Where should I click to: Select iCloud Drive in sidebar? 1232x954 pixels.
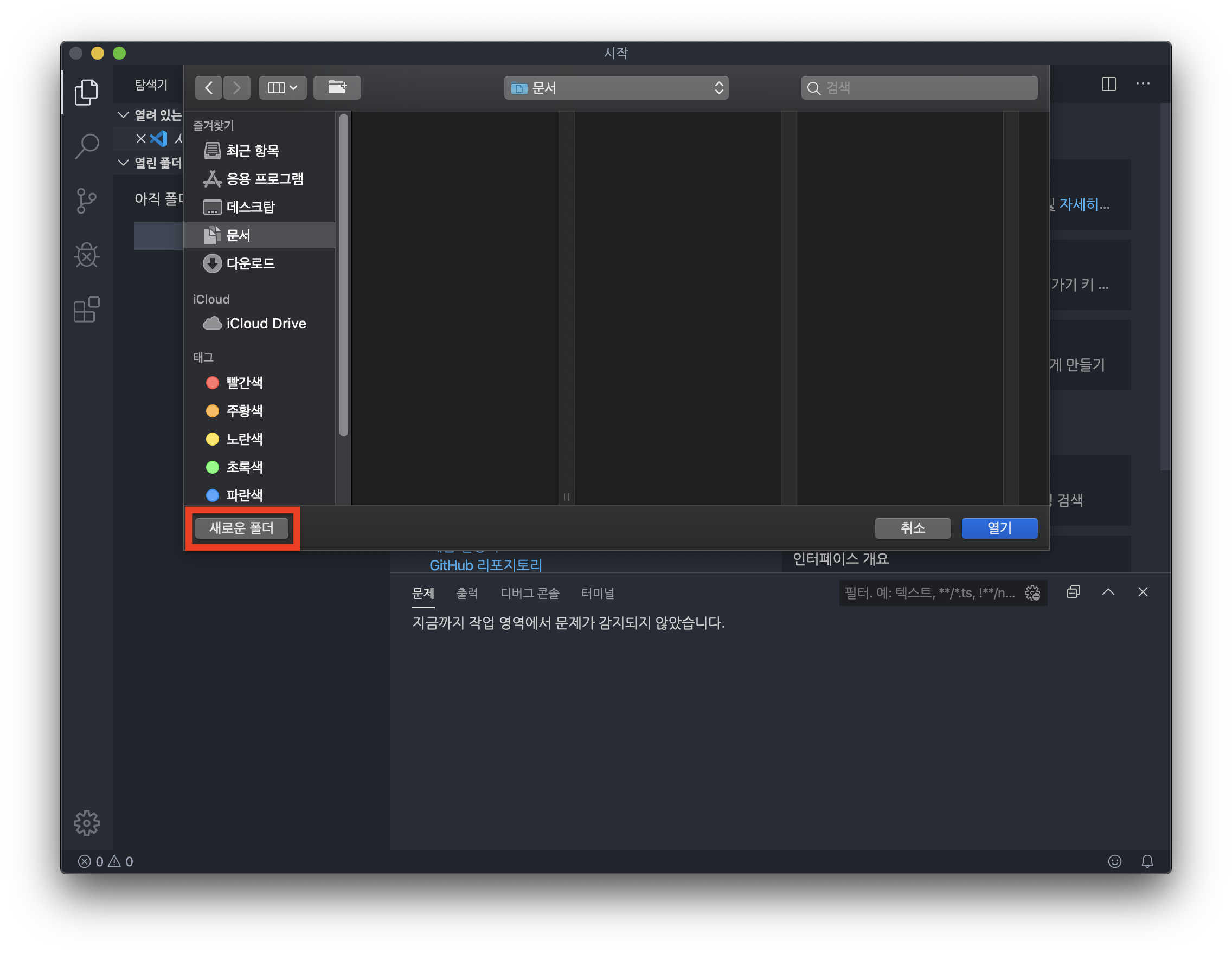pos(265,324)
